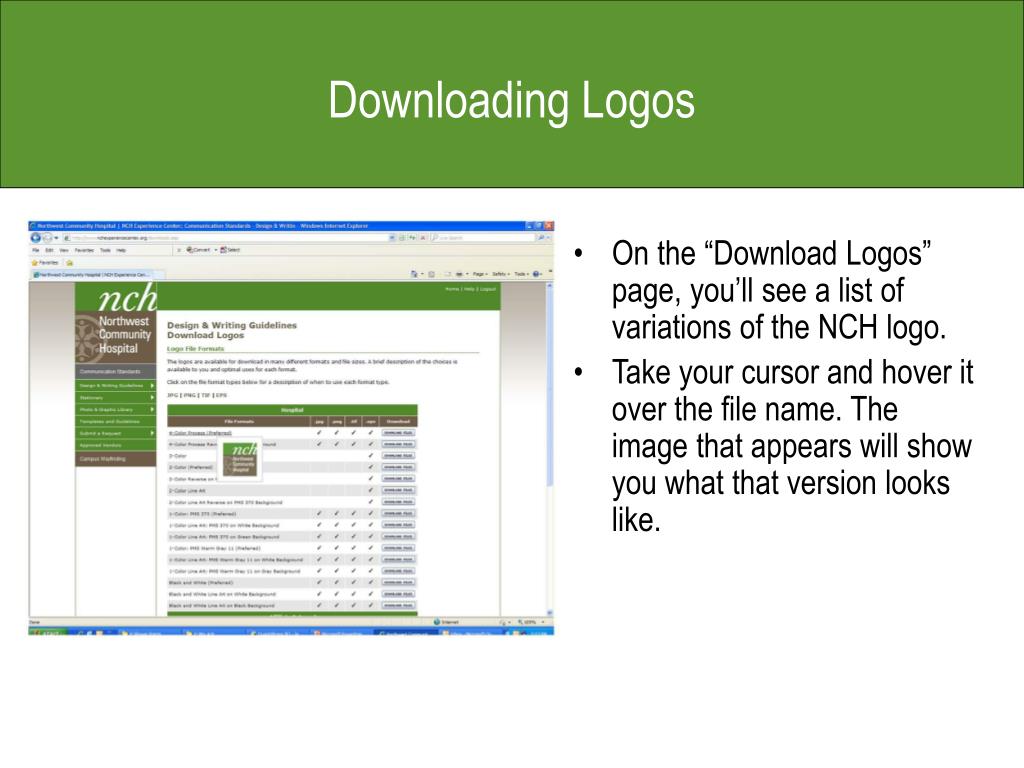This screenshot has height=768, width=1024.
Task: Click the PNG format description link
Action: point(189,395)
